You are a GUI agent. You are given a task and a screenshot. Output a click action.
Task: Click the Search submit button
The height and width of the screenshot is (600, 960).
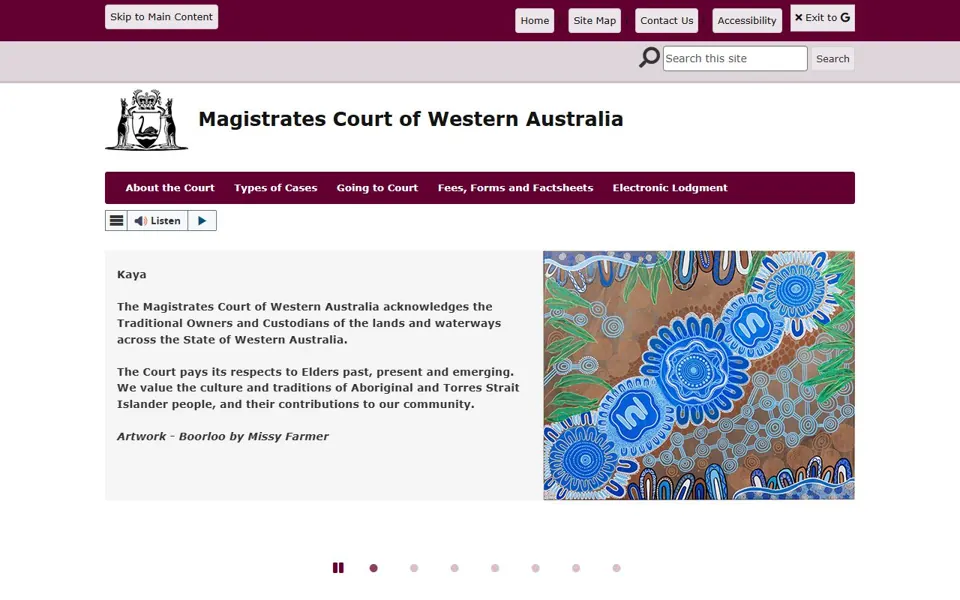pyautogui.click(x=833, y=59)
